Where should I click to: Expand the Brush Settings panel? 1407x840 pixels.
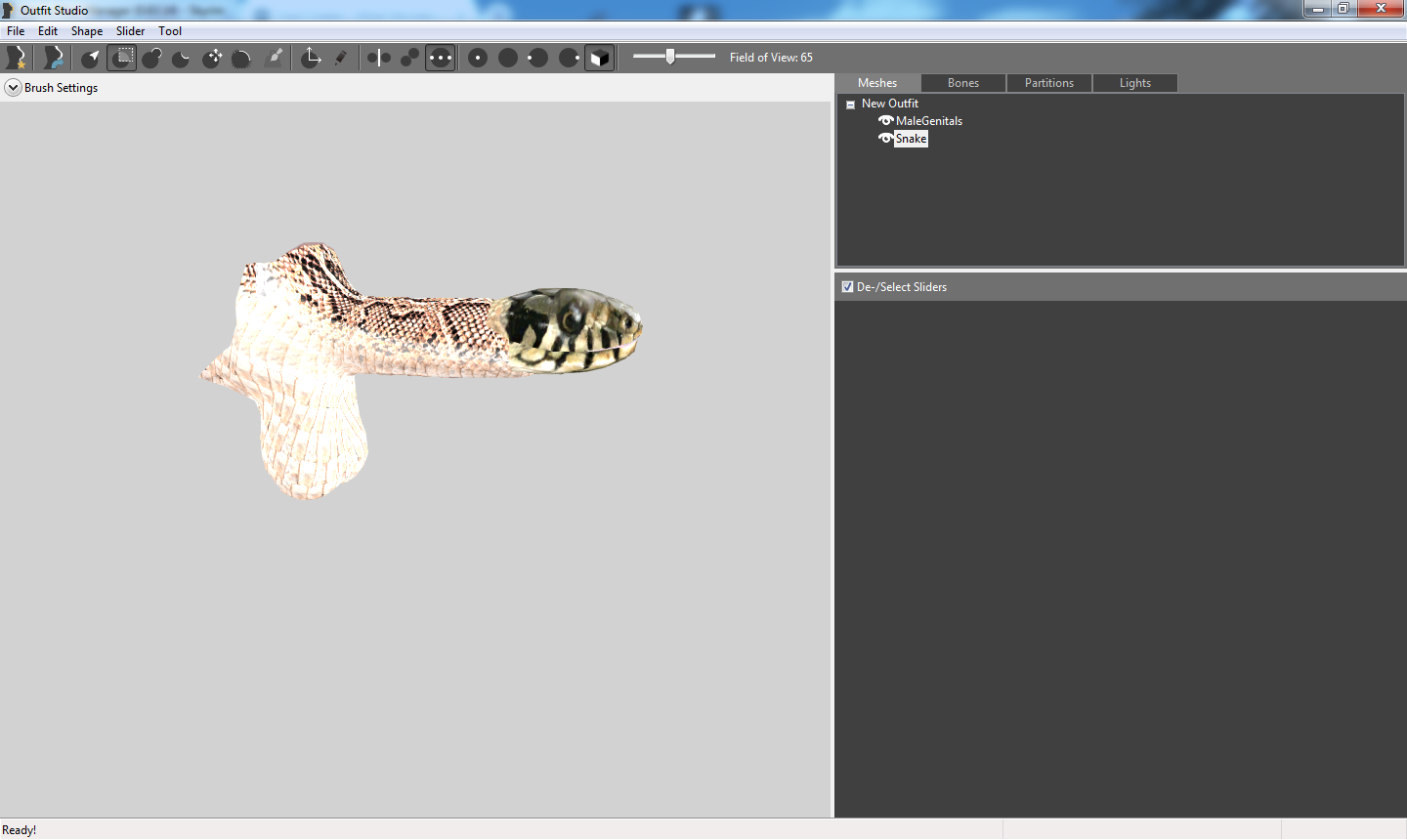coord(13,88)
